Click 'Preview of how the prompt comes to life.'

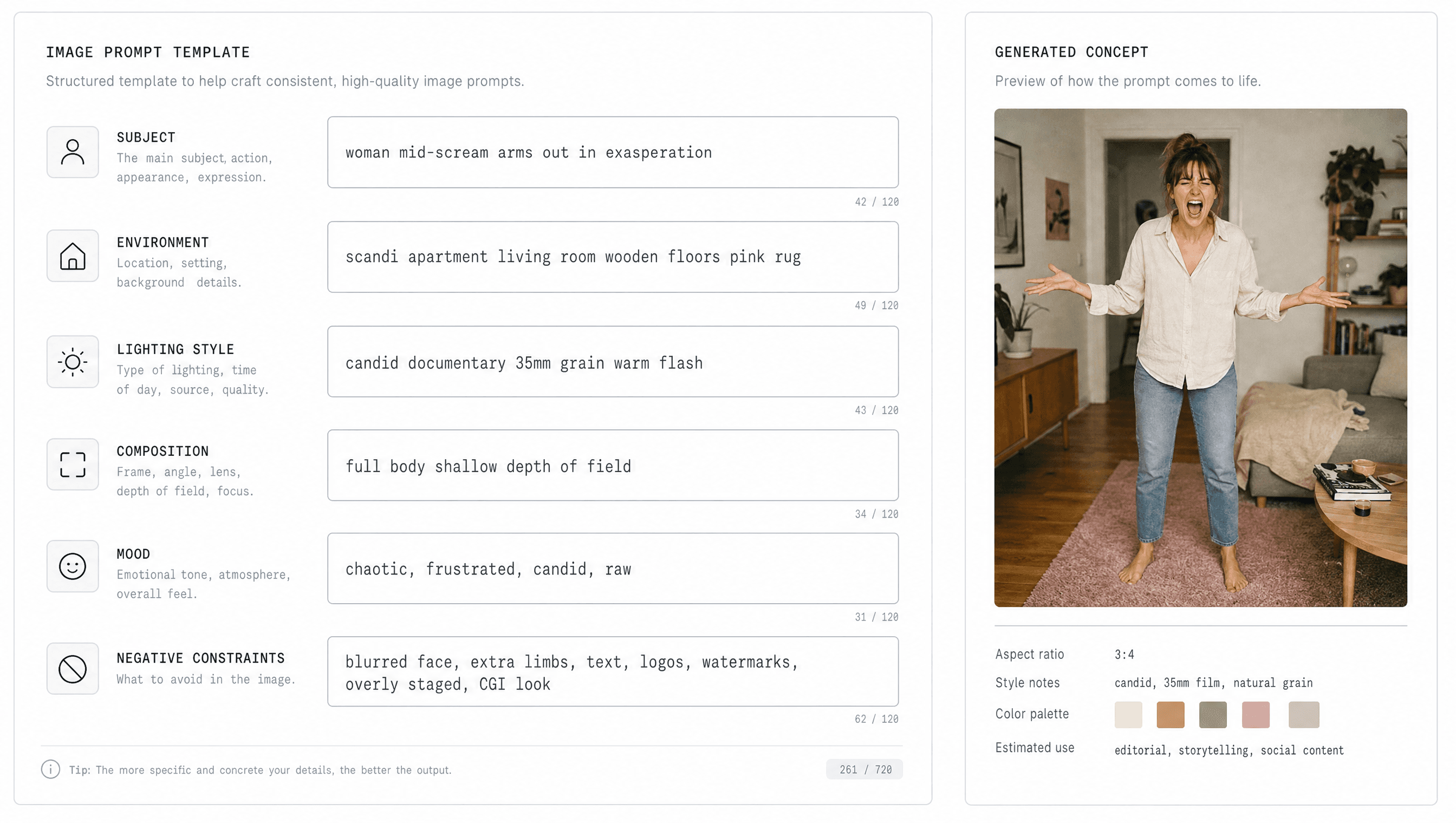[x=1128, y=81]
